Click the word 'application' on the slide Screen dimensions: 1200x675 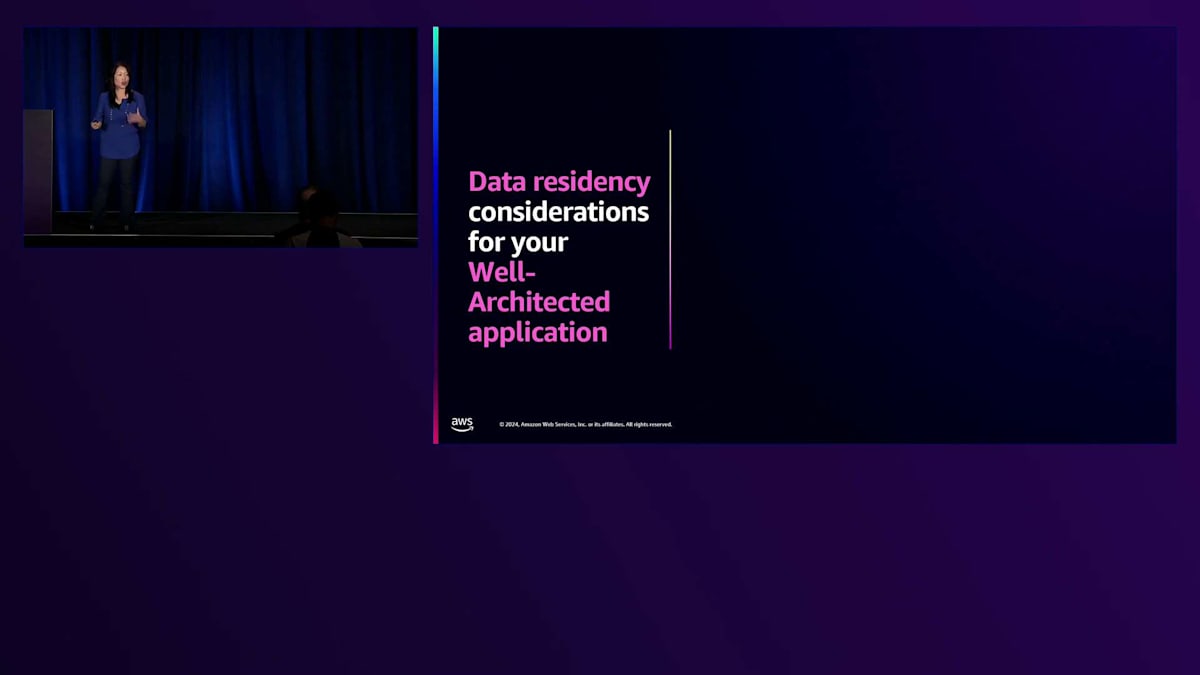pyautogui.click(x=537, y=333)
